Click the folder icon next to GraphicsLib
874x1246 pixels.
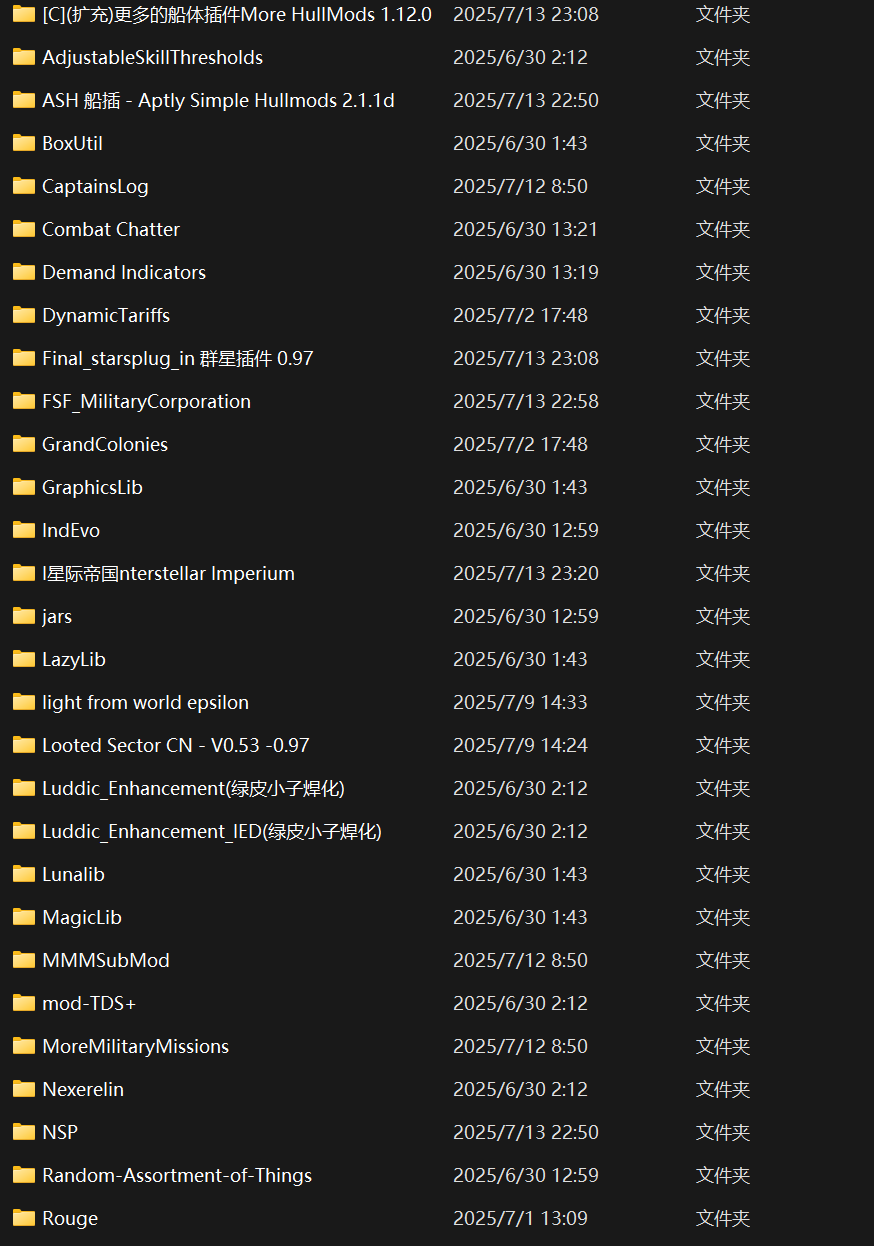pos(24,487)
